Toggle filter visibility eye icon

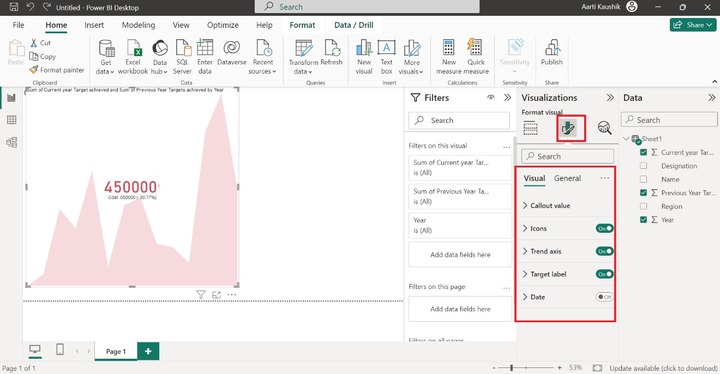point(491,97)
